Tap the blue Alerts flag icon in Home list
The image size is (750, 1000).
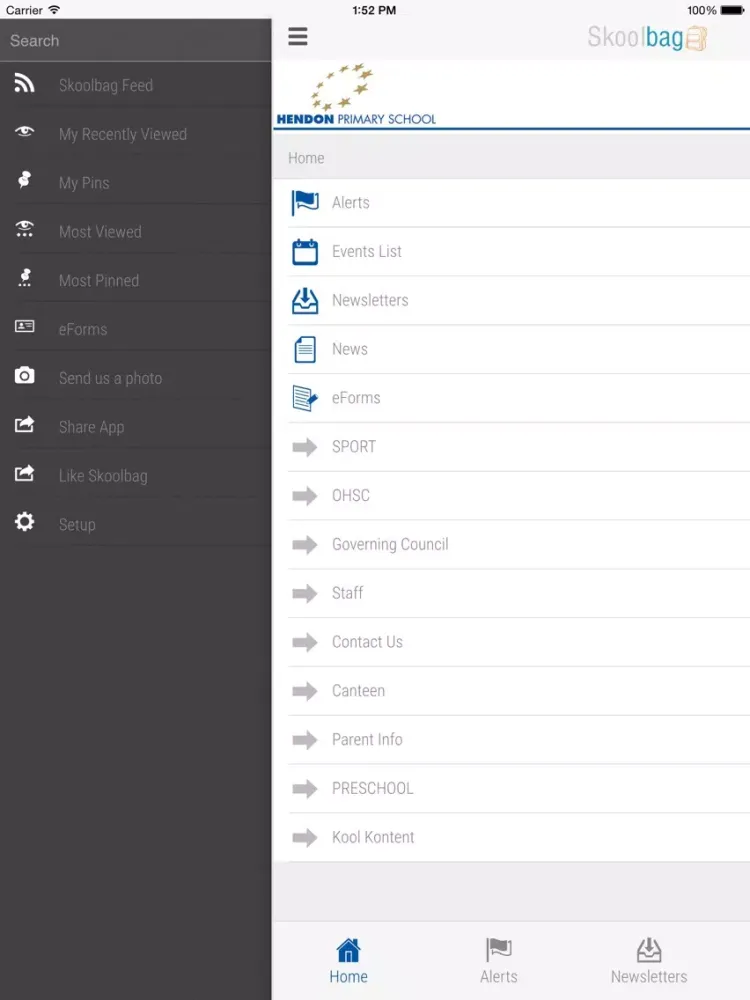(305, 203)
